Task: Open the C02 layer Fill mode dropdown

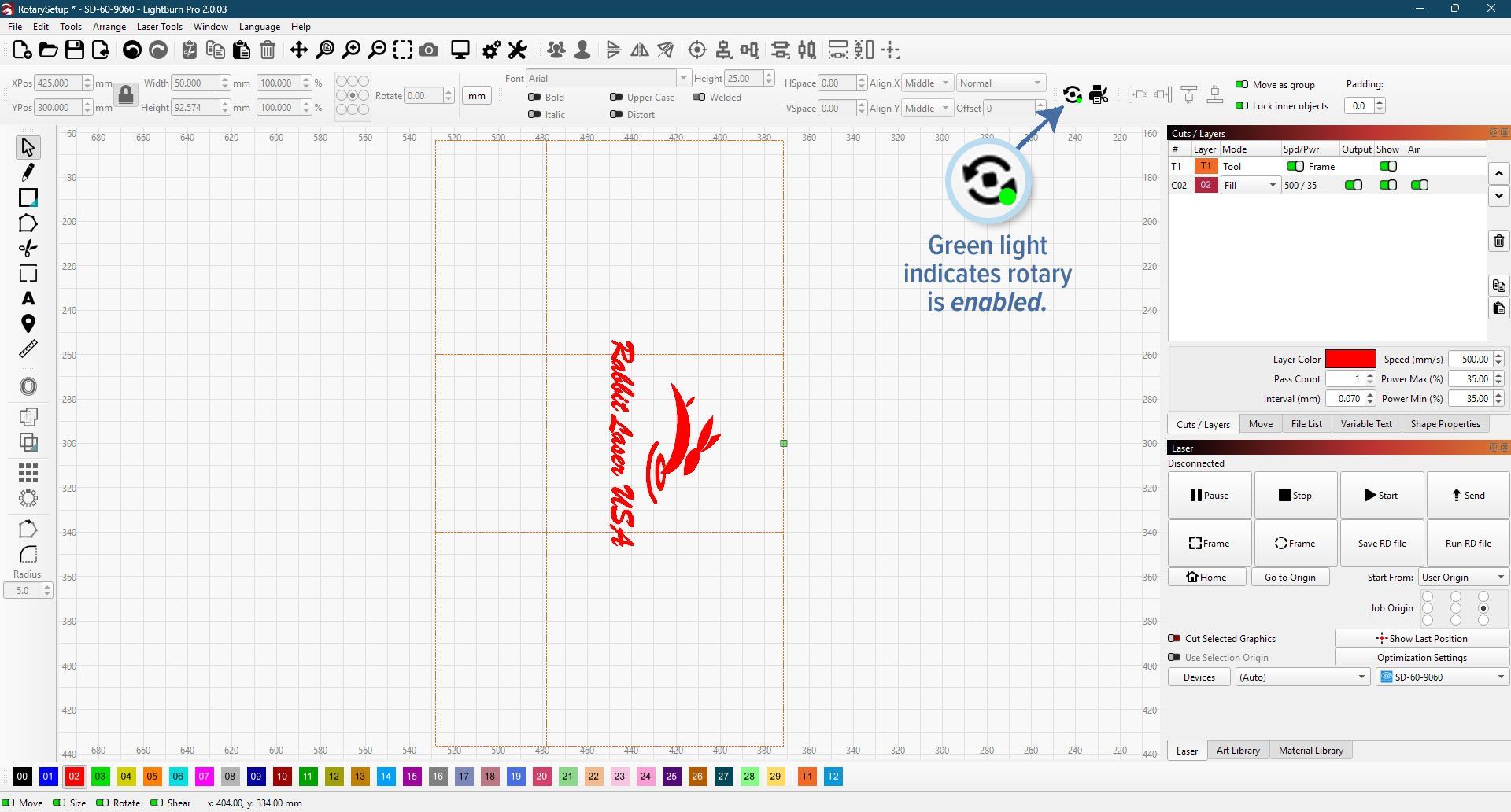Action: click(x=1250, y=186)
